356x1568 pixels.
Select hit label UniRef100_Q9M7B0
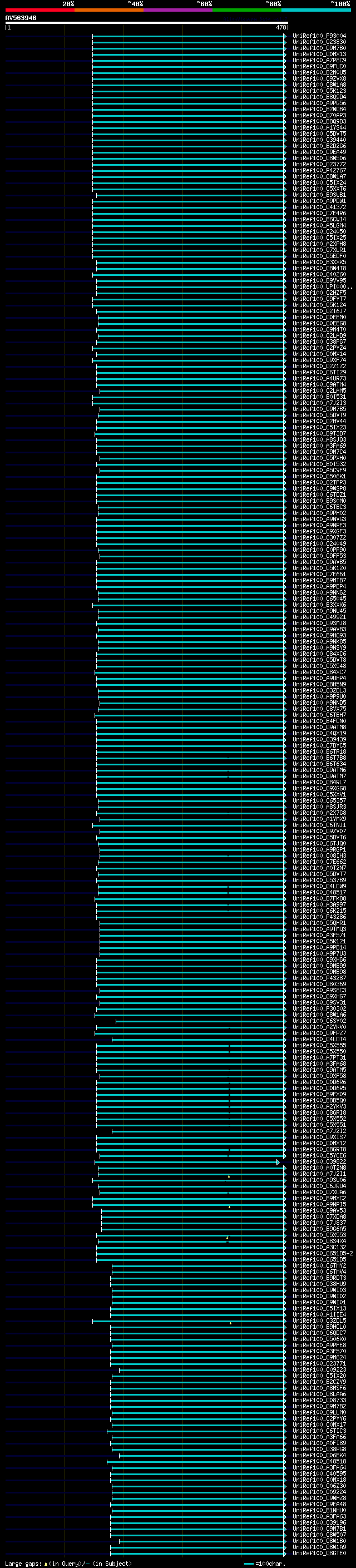[319, 48]
